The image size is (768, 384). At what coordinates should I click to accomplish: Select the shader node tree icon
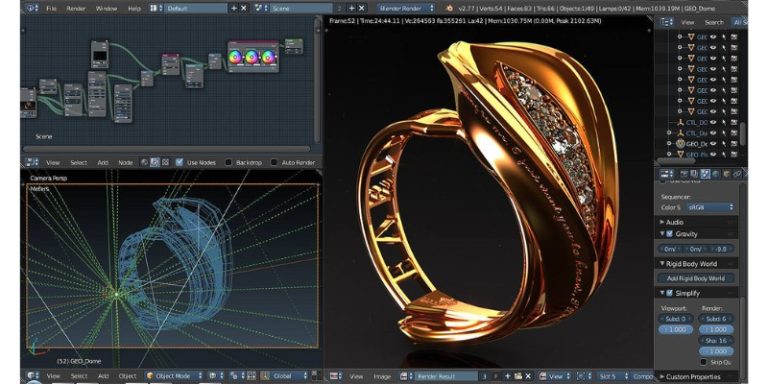click(x=144, y=162)
